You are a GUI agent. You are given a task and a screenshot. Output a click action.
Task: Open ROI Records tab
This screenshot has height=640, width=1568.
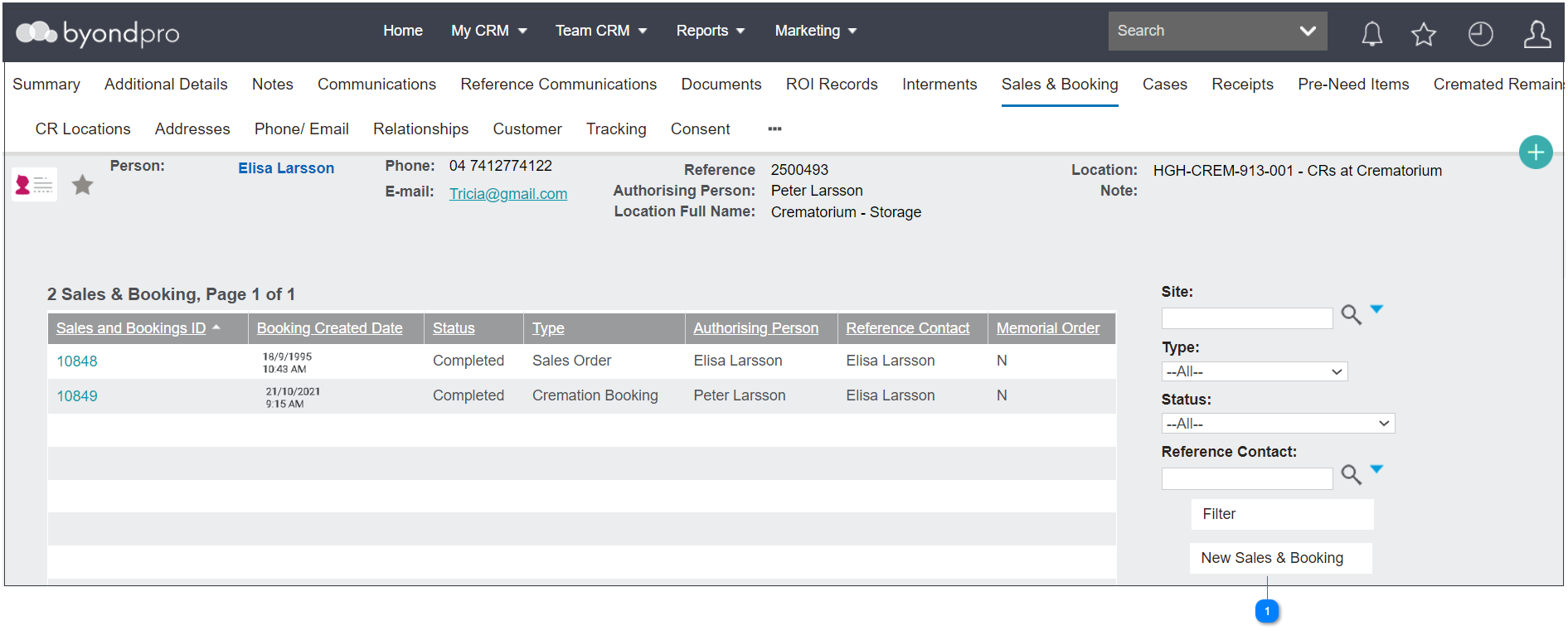tap(832, 85)
